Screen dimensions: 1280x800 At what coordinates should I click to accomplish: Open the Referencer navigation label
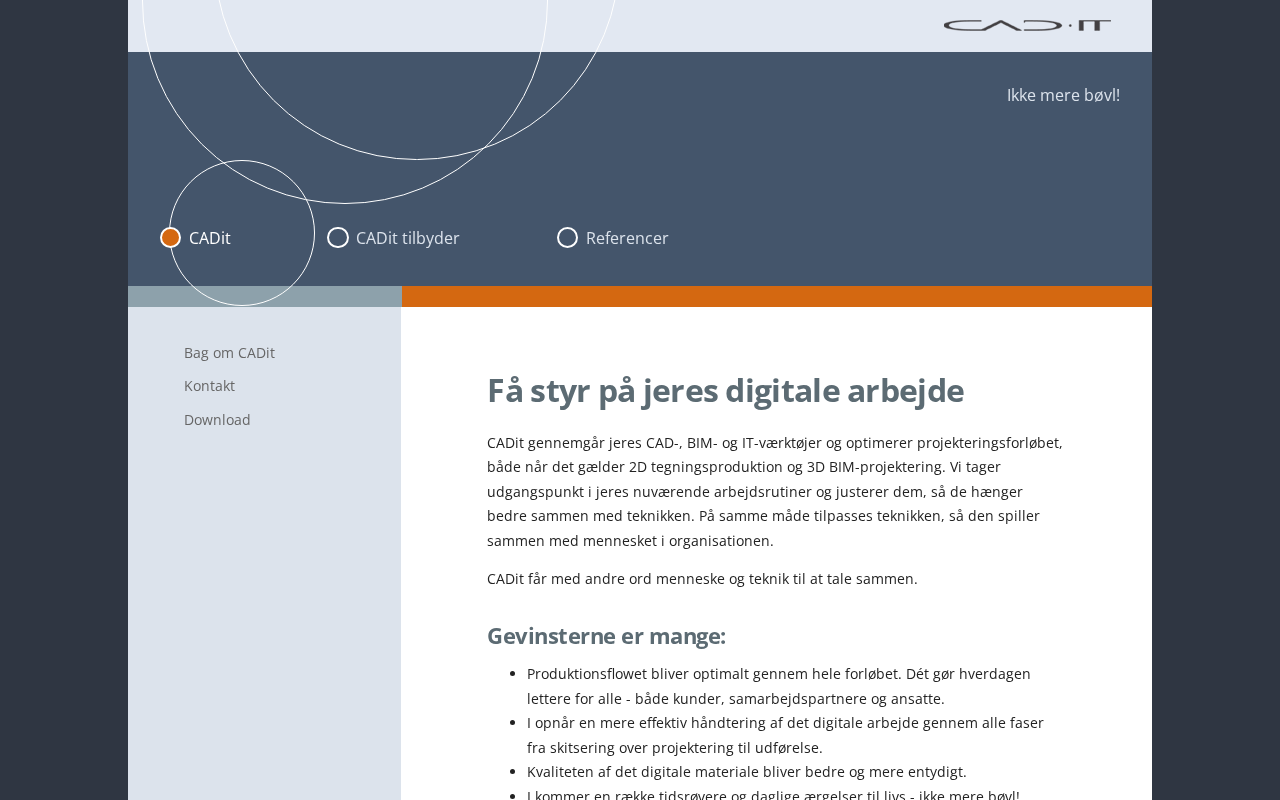point(627,238)
